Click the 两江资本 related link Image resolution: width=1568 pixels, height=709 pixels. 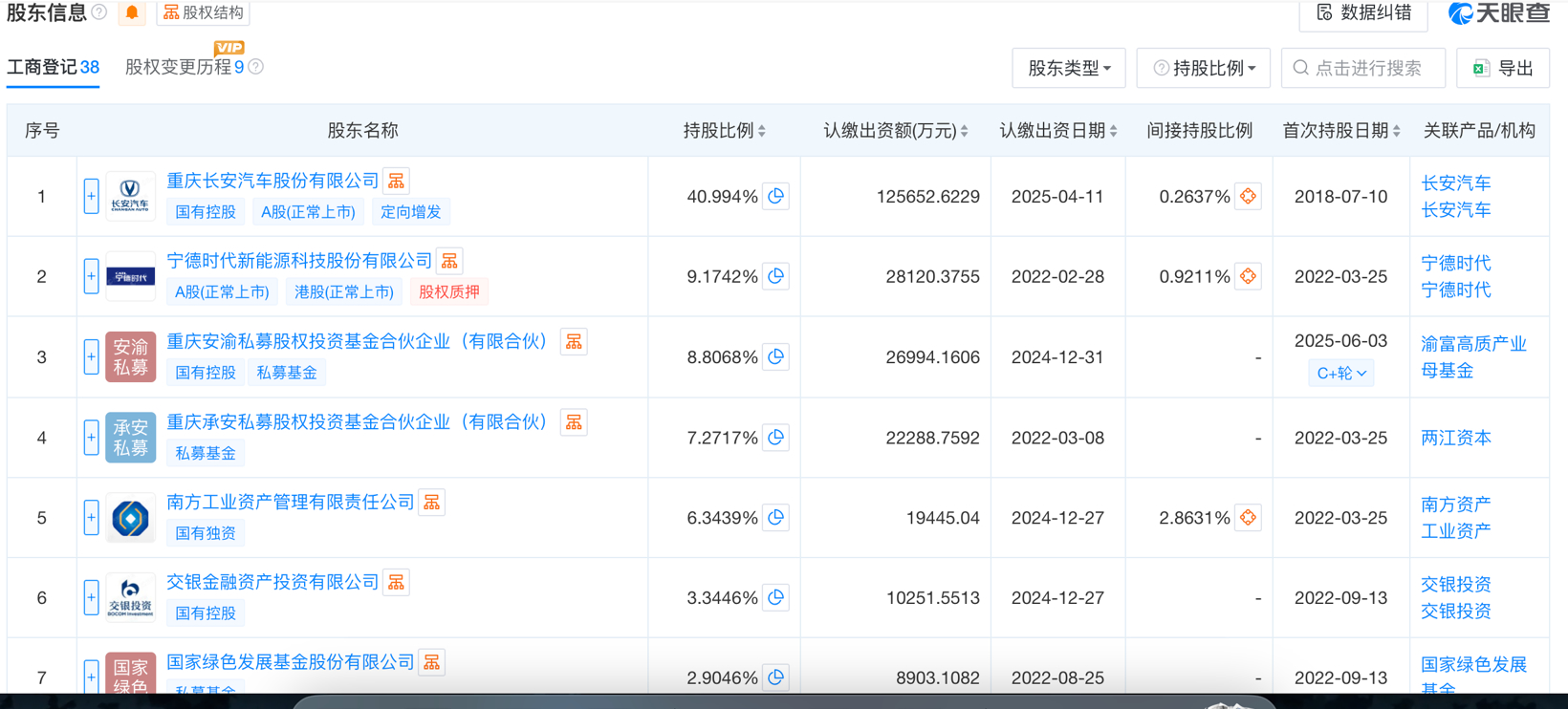tap(1456, 438)
